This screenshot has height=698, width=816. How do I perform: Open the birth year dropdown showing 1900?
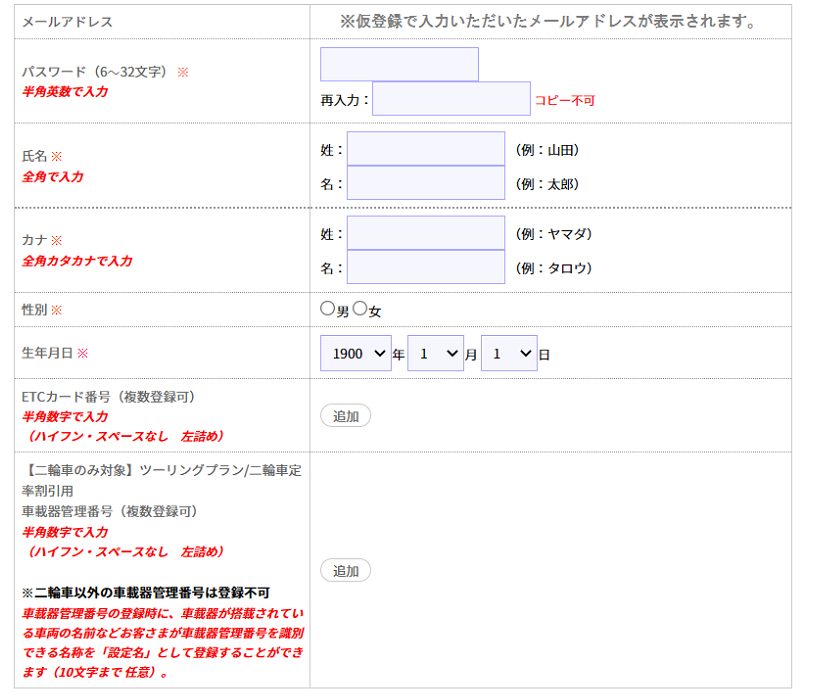pos(356,353)
